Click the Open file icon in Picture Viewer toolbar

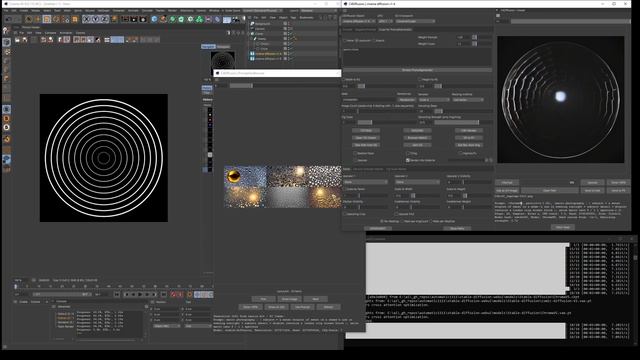pyautogui.click(x=17, y=40)
